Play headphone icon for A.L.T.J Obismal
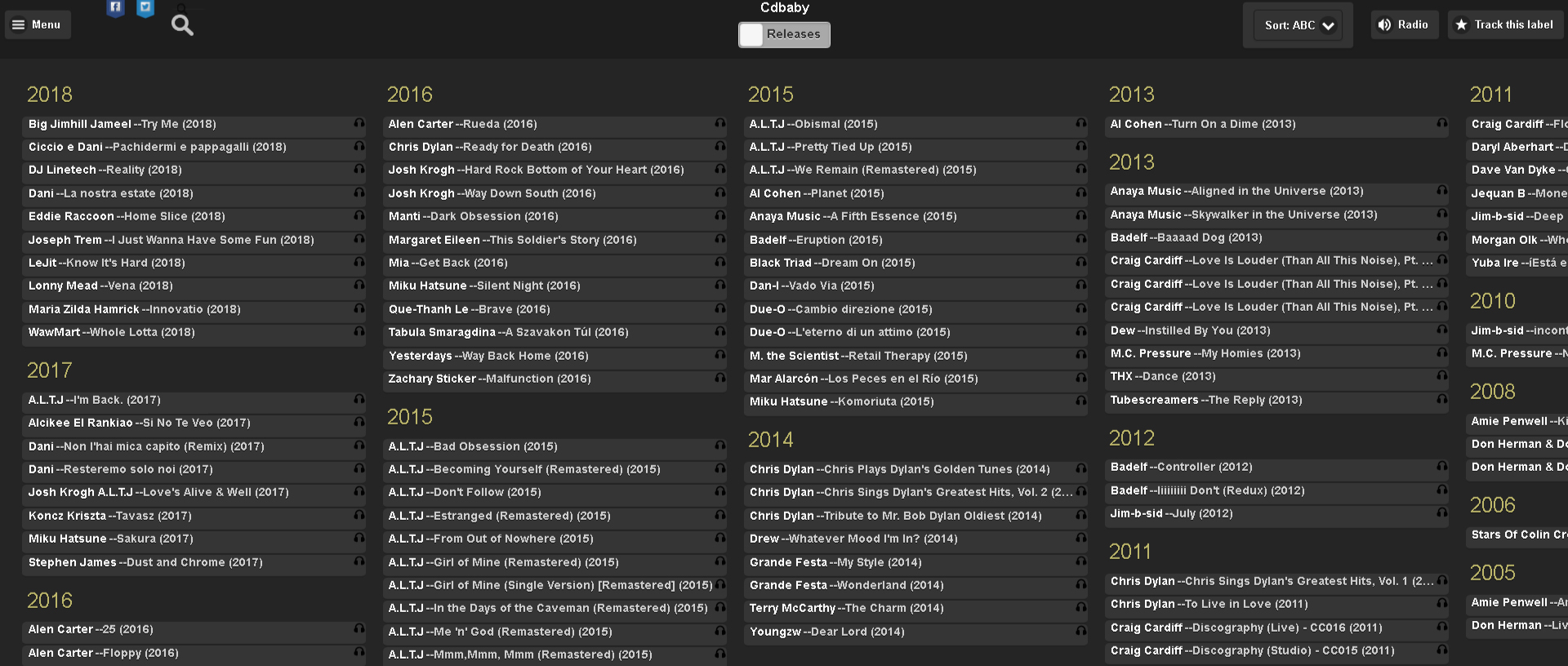This screenshot has width=1568, height=666. (x=1081, y=123)
